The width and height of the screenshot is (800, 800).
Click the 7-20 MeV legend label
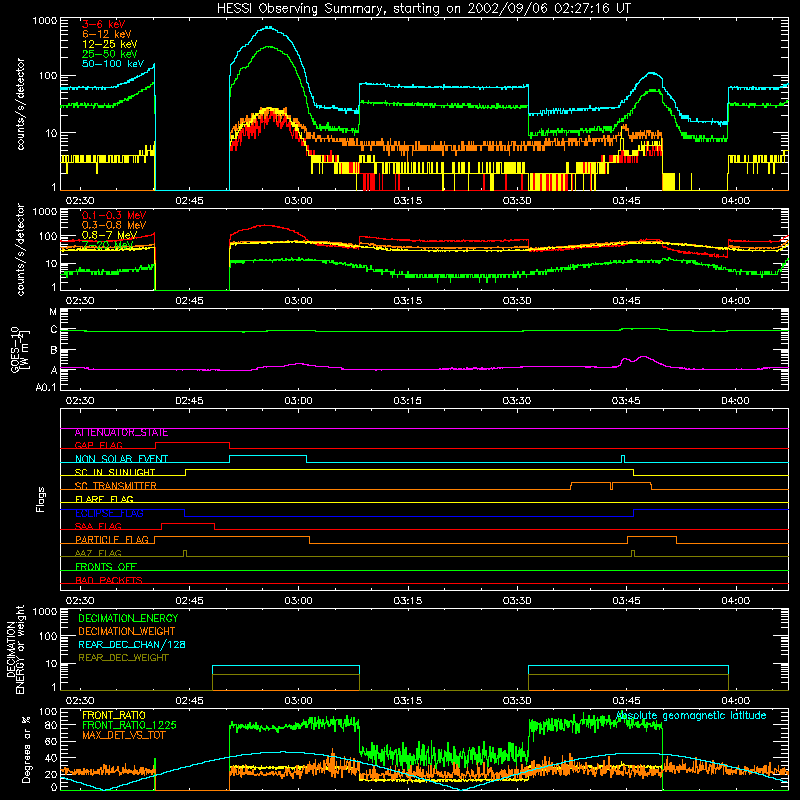click(108, 245)
